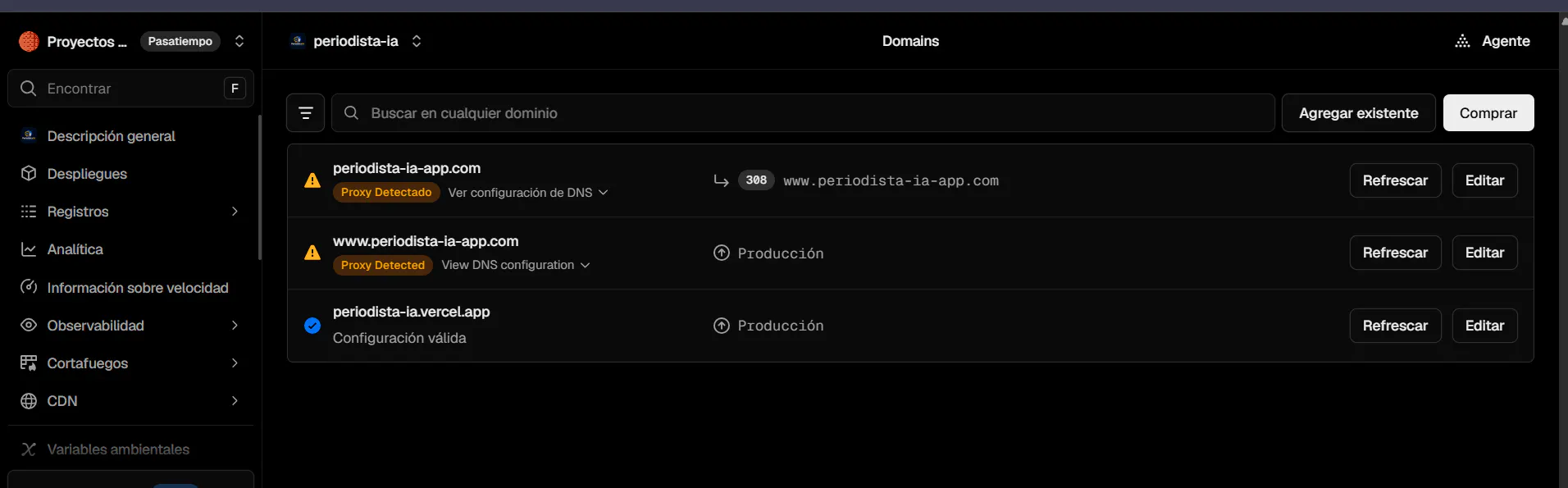The width and height of the screenshot is (1568, 488).
Task: Open the periodista-ia.vercel.app domain name
Action: [412, 312]
